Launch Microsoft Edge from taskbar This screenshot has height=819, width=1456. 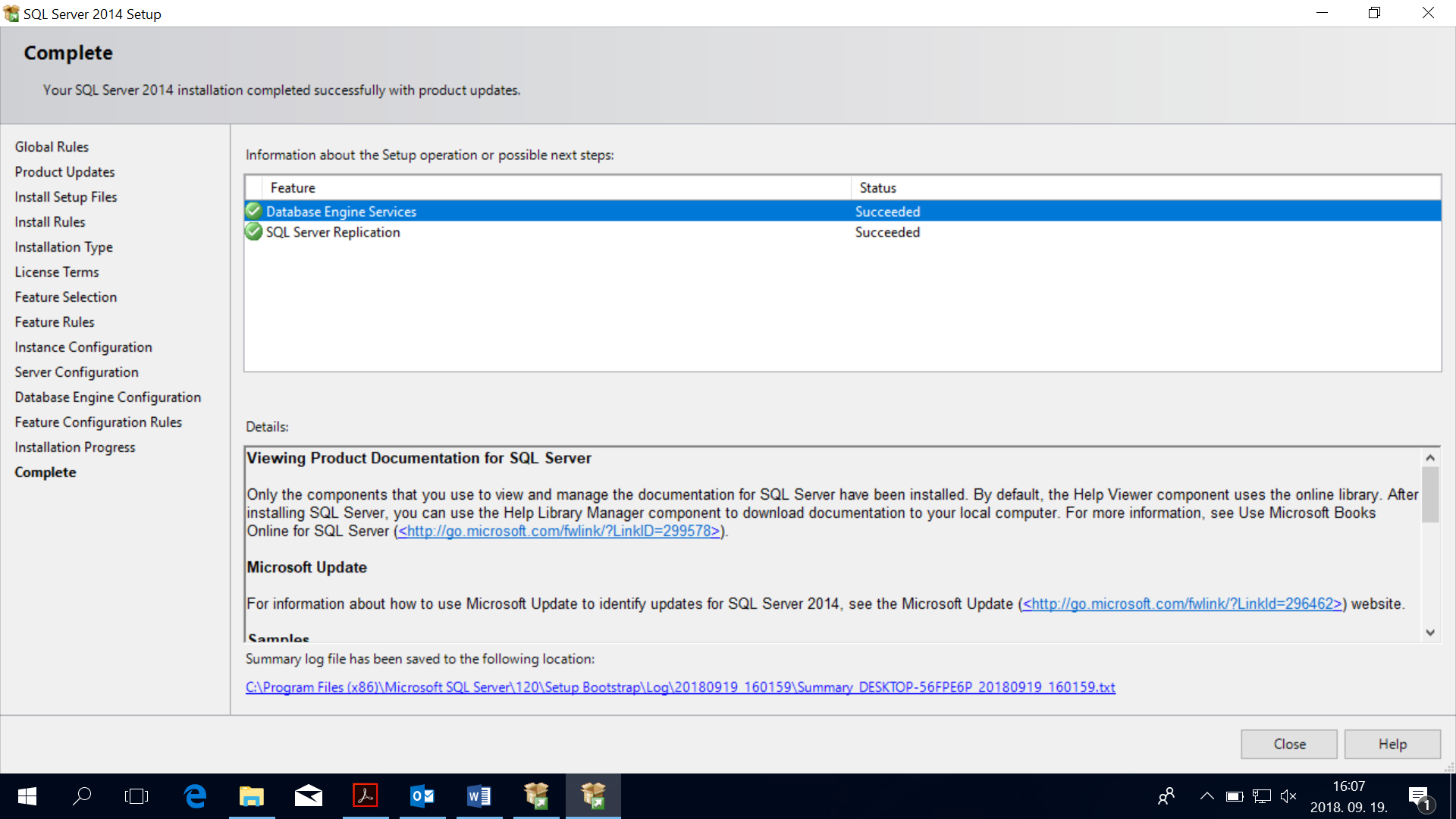(x=195, y=796)
